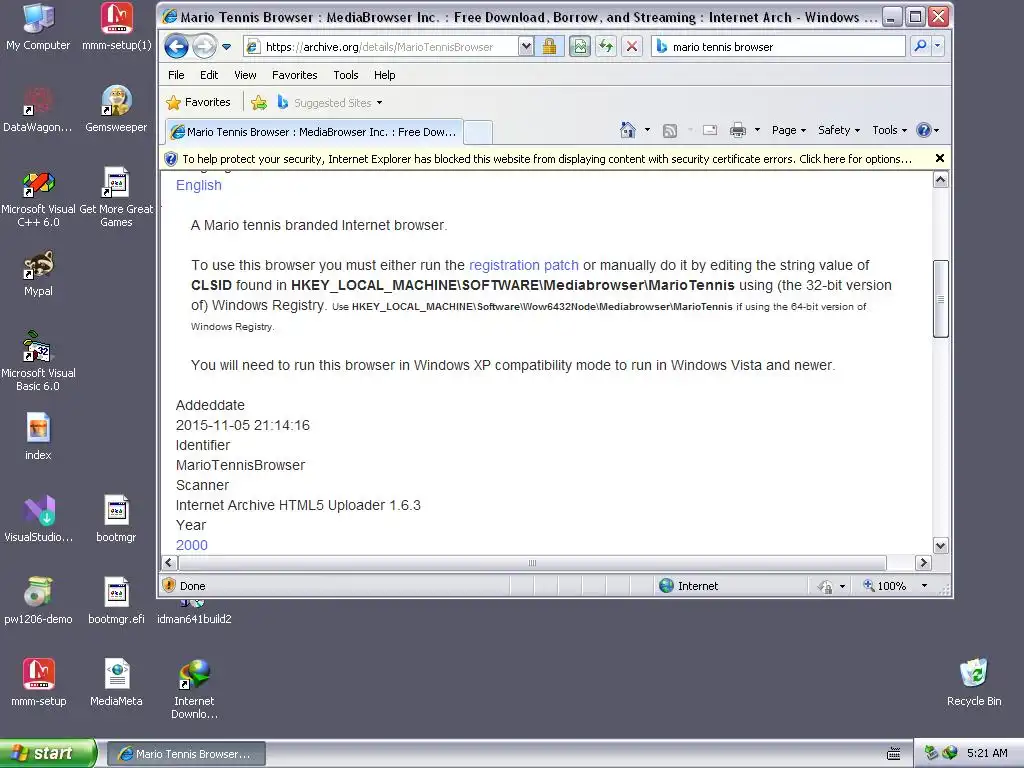Click the security information bar message

click(x=547, y=159)
